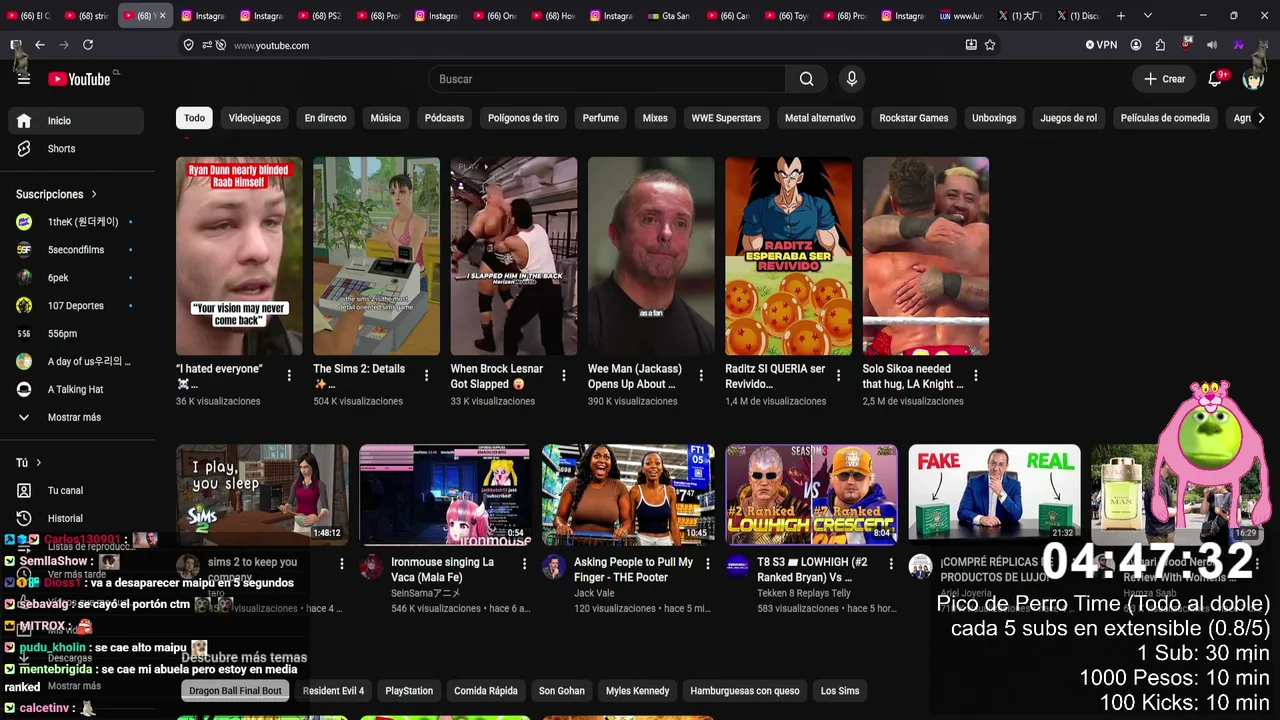Open options for When Brock Lesnar Got Slapped

click(564, 376)
